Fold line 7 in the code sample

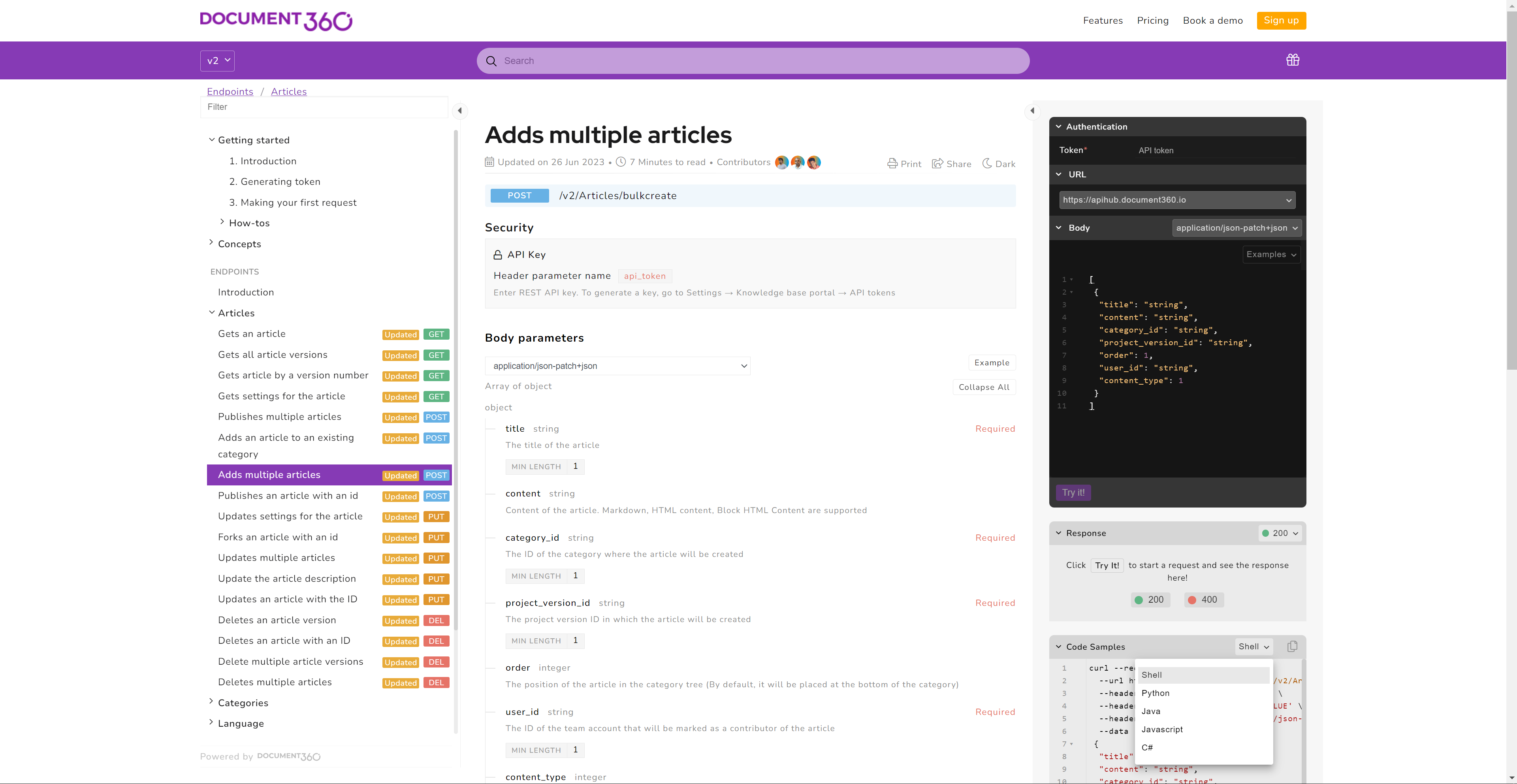tap(1071, 744)
